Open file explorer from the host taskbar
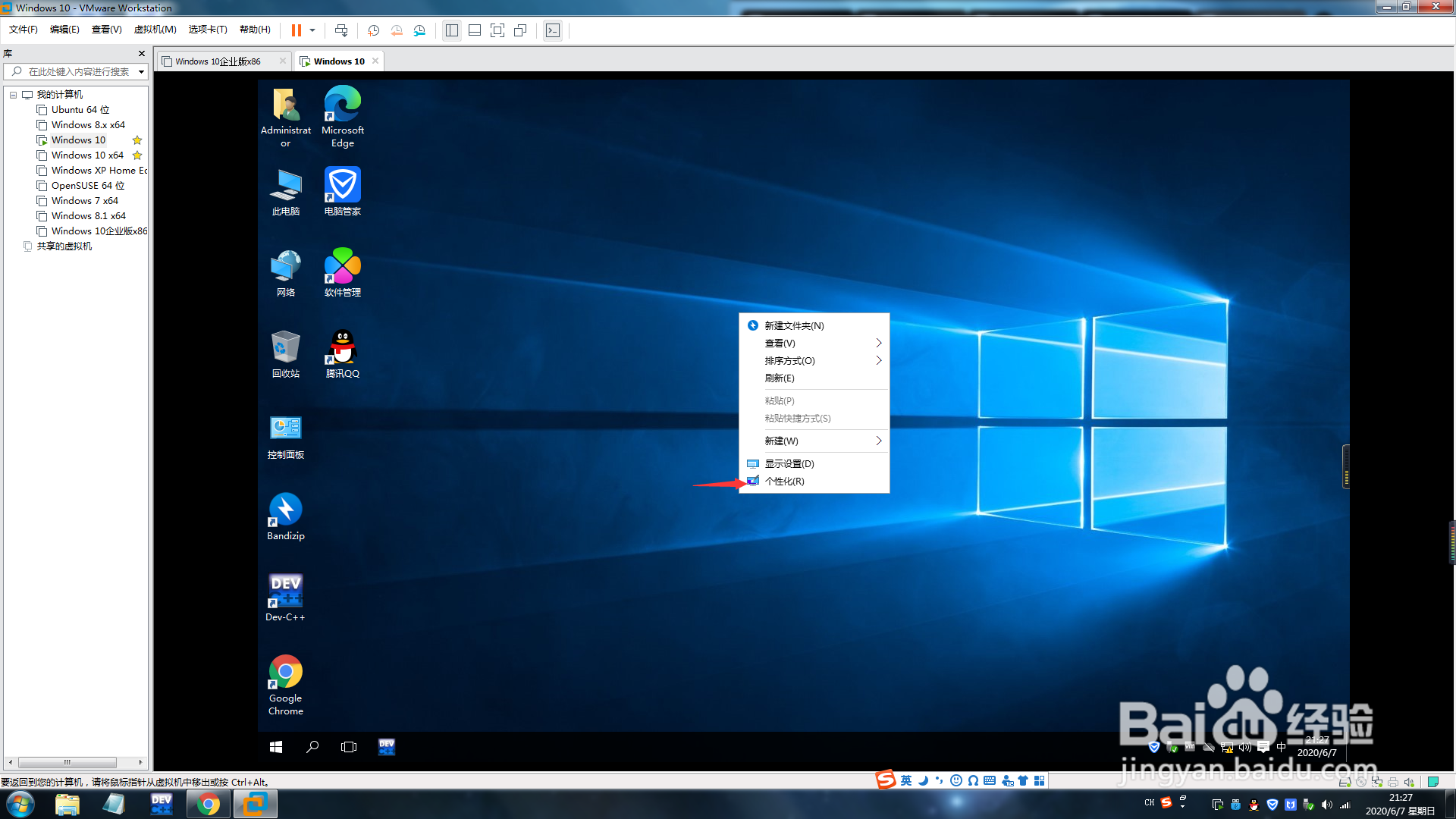Viewport: 1456px width, 819px height. pos(67,804)
